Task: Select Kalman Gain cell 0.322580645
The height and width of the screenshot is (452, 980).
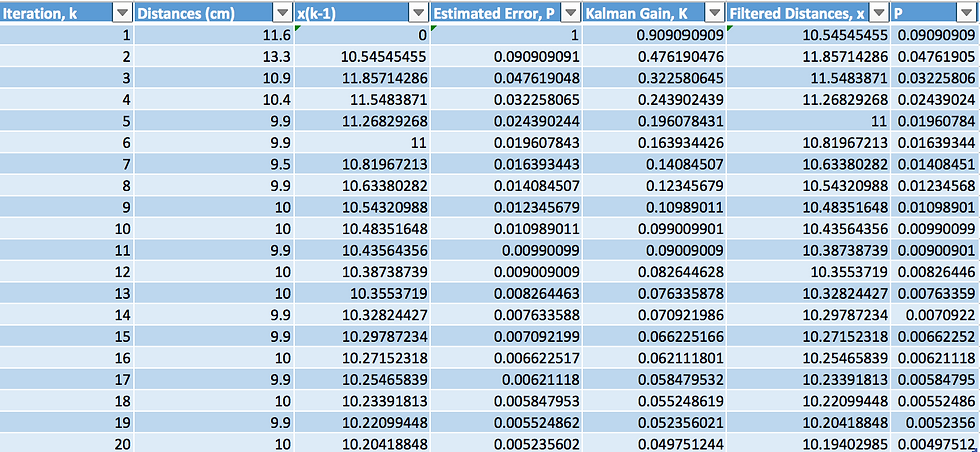Action: [653, 78]
